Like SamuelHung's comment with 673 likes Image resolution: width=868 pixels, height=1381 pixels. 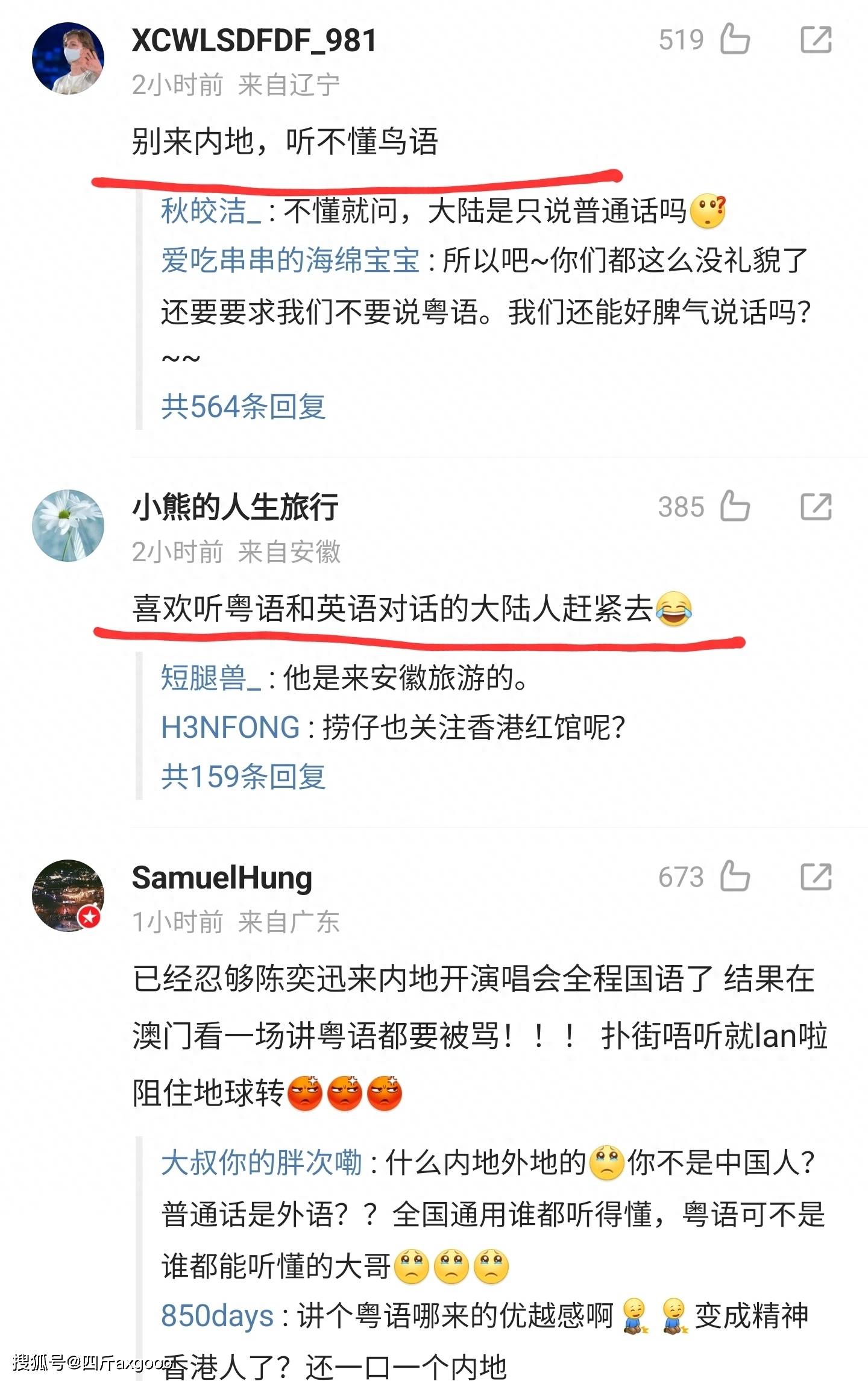735,875
